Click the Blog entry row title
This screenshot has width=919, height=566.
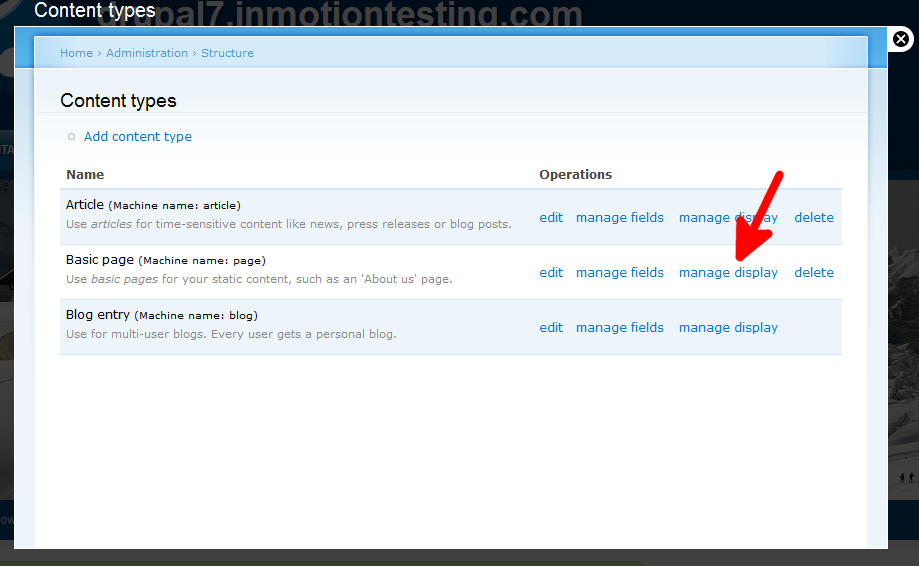point(97,315)
